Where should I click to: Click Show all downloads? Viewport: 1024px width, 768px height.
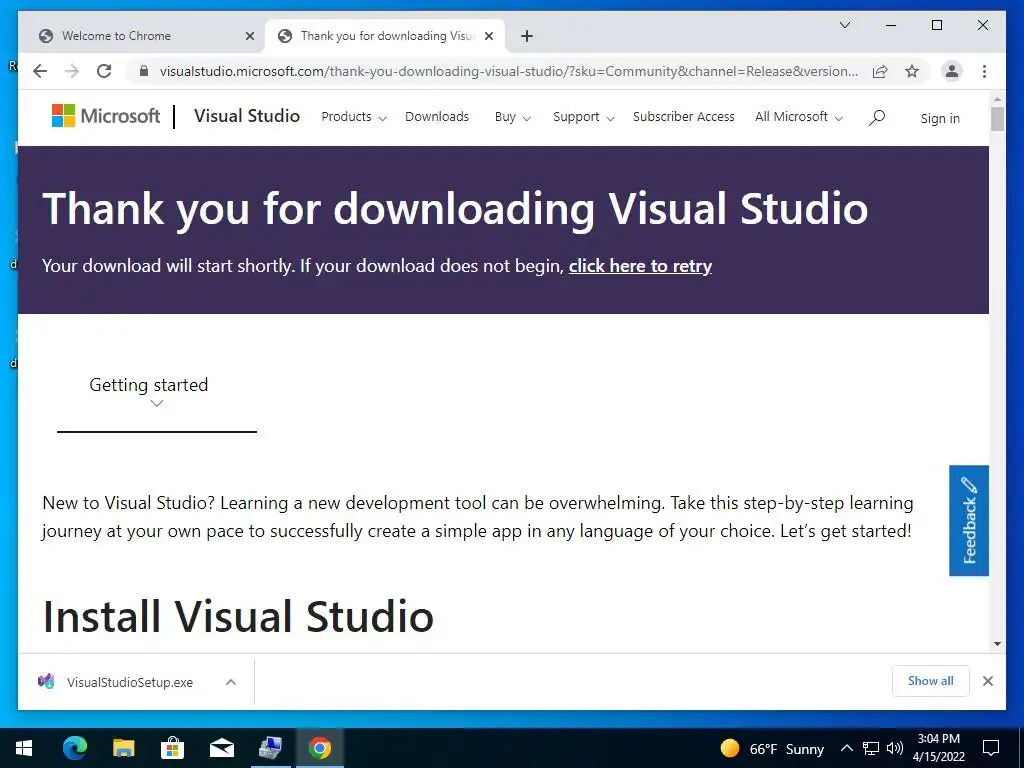tap(931, 680)
